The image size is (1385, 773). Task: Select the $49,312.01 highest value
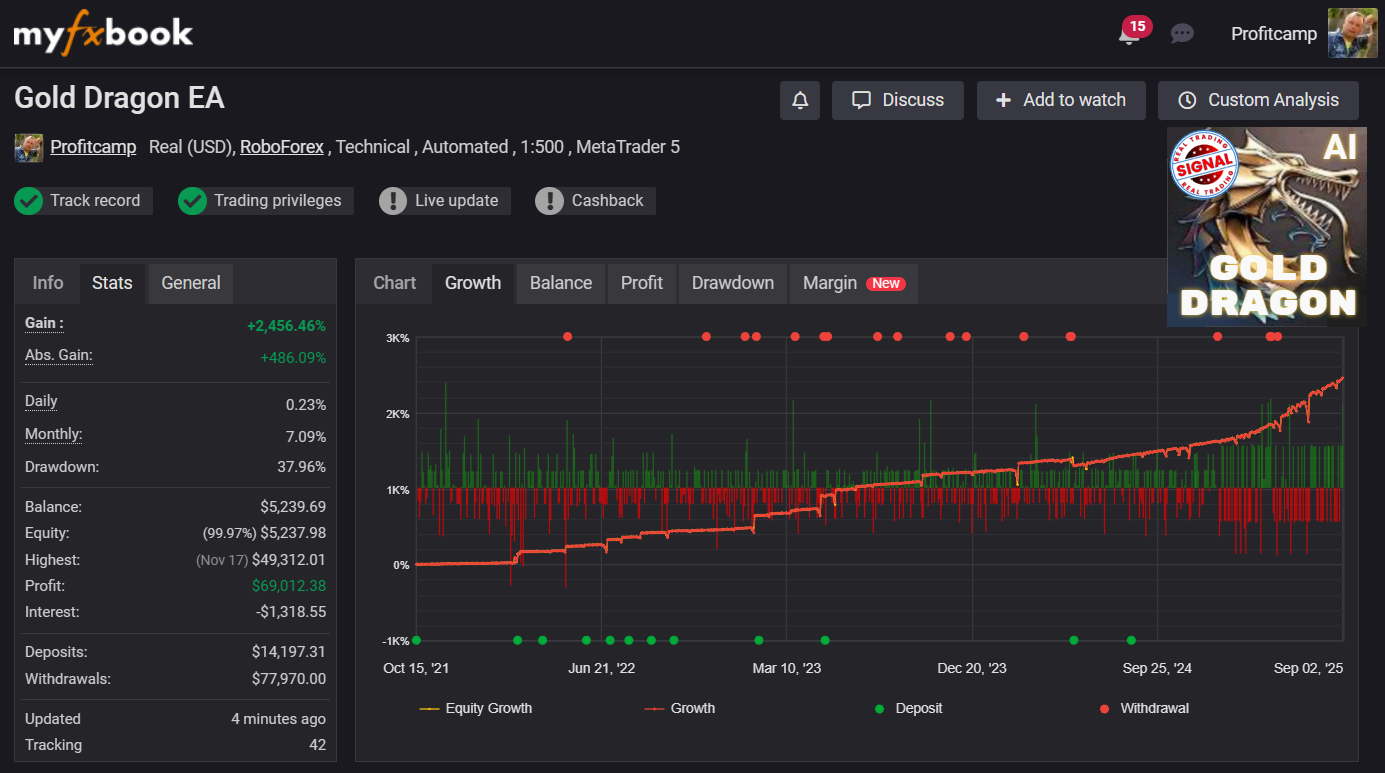click(289, 560)
